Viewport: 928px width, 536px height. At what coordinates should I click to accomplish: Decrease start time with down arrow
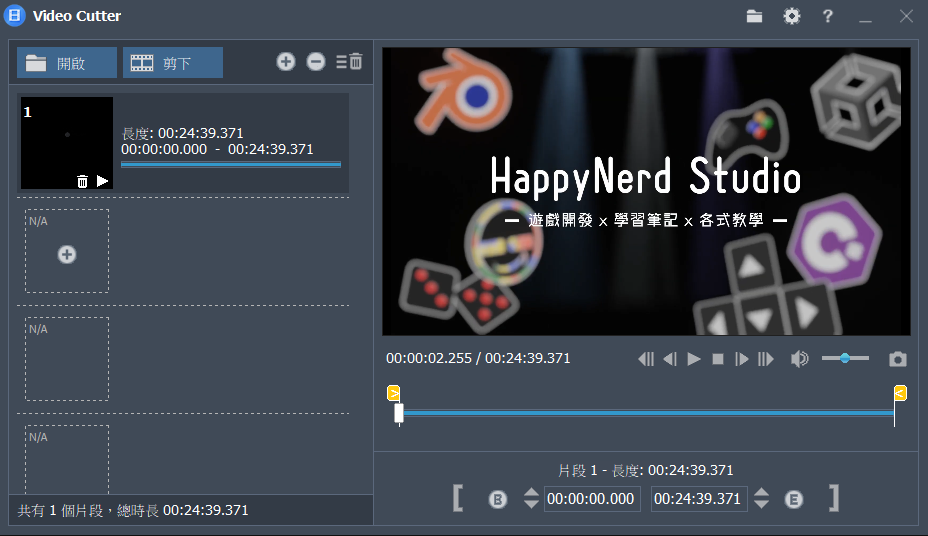pos(531,503)
